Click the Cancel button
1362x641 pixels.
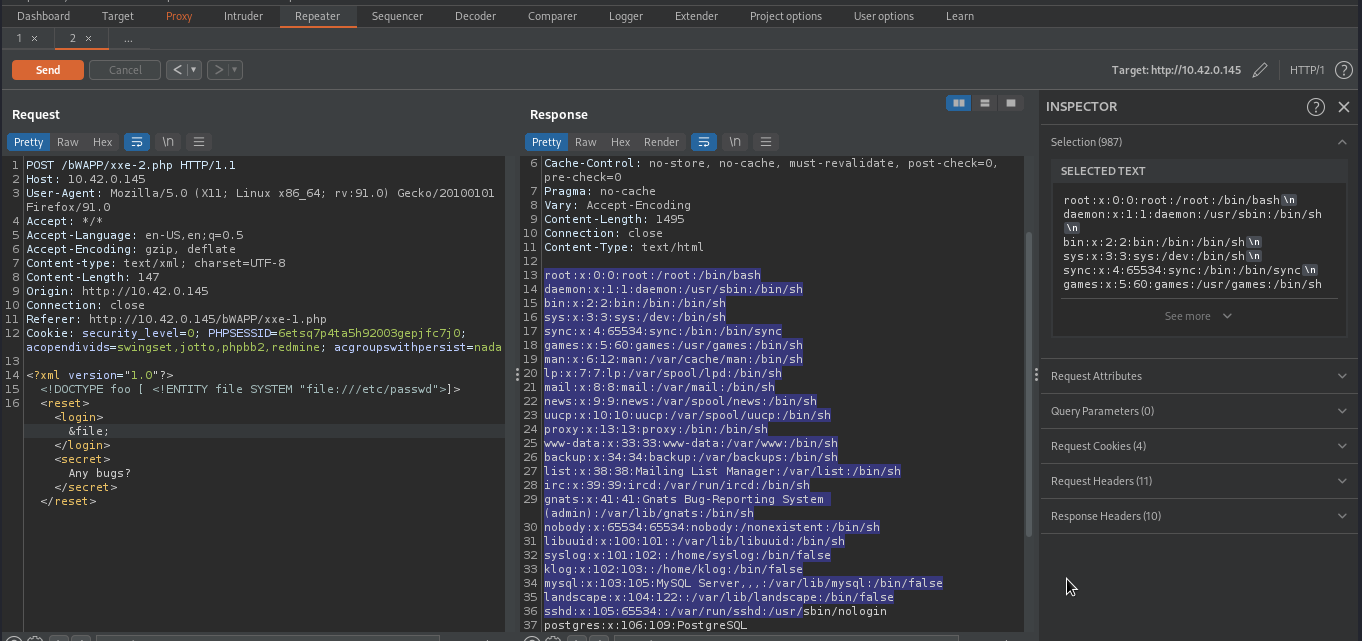[x=125, y=70]
